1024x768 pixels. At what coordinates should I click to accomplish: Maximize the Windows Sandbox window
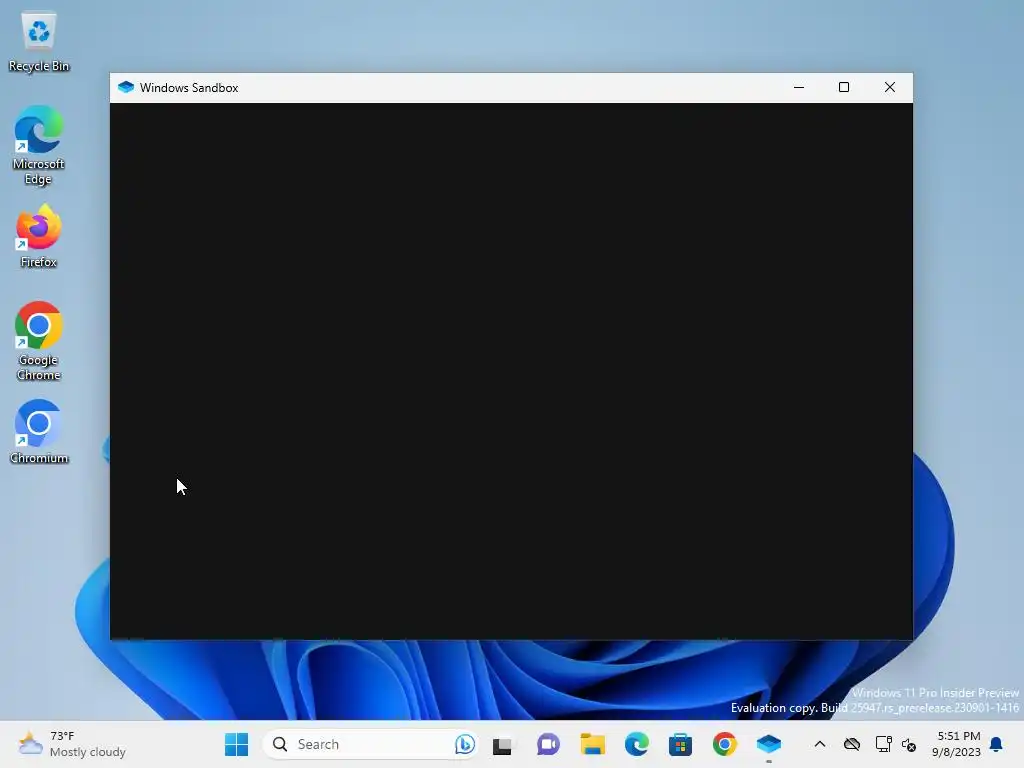click(x=844, y=88)
